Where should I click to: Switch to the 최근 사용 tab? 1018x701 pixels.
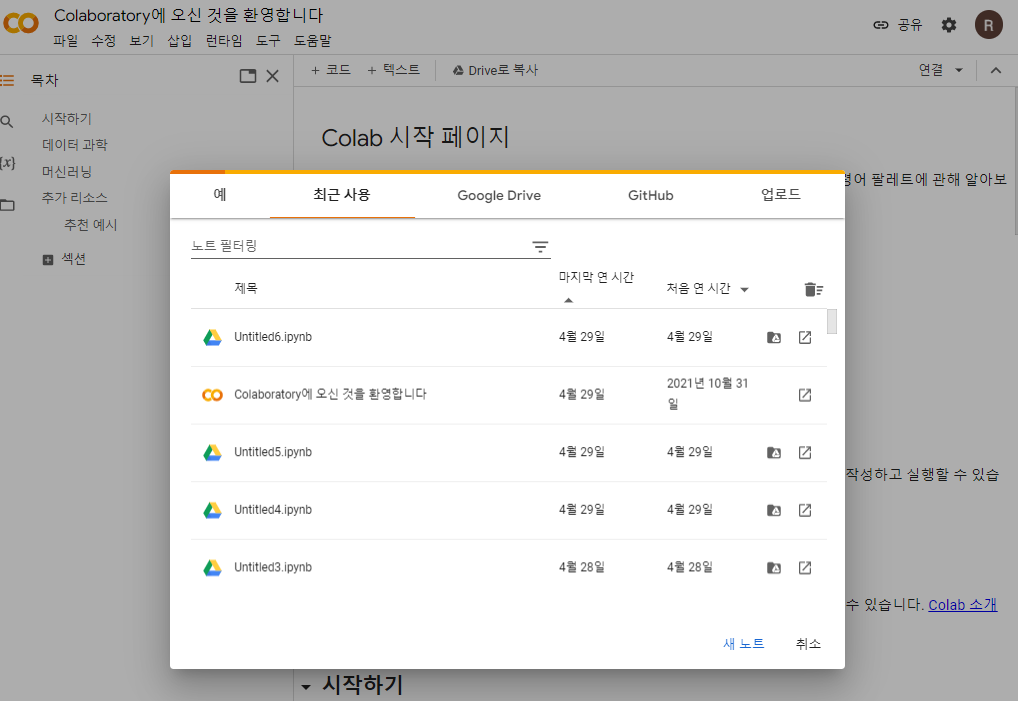pyautogui.click(x=342, y=195)
